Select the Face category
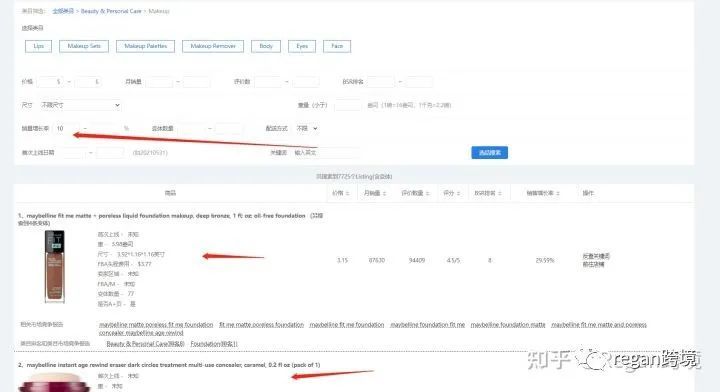 (337, 46)
